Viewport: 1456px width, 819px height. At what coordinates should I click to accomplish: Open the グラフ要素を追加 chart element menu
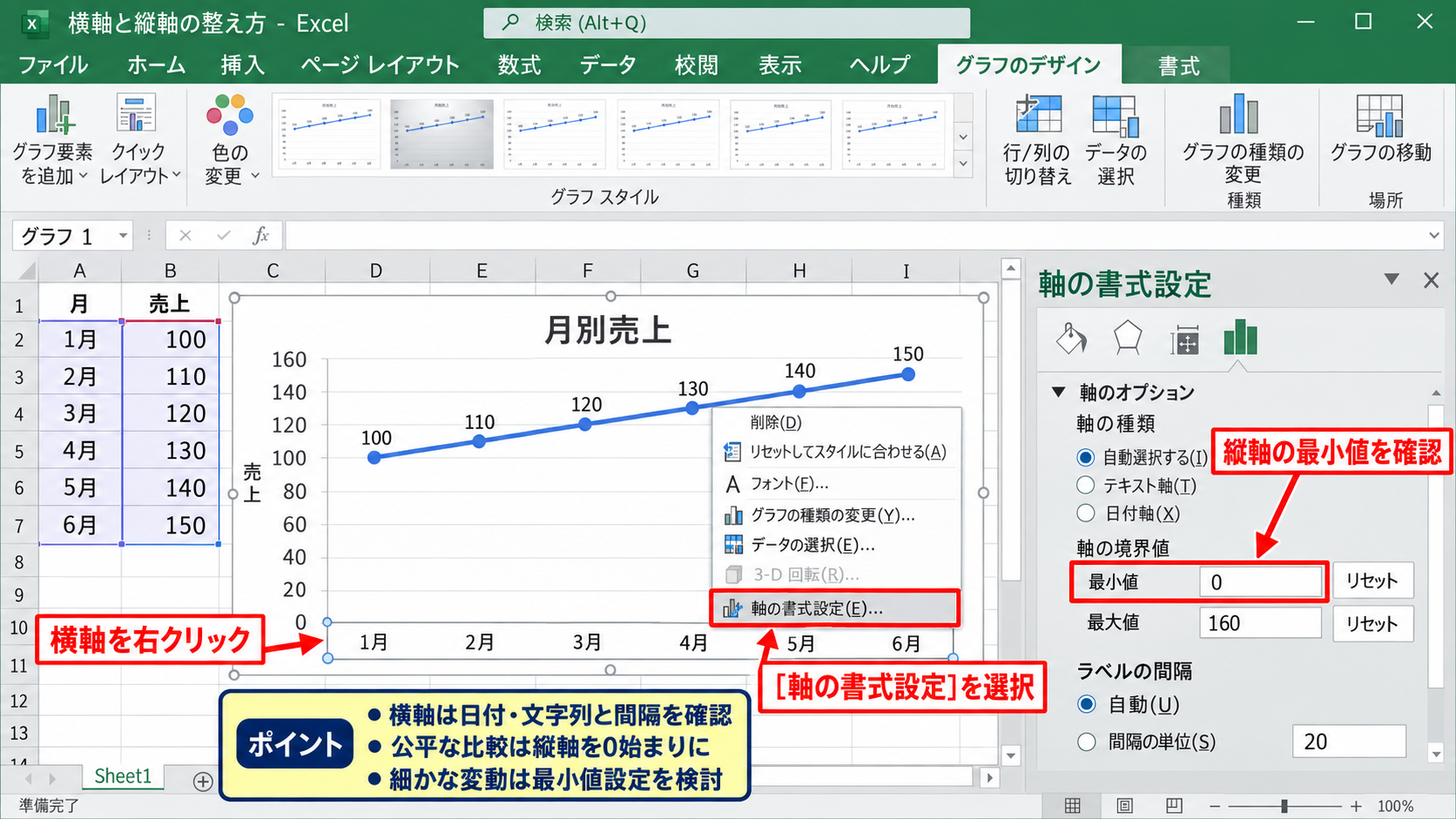tap(53, 139)
